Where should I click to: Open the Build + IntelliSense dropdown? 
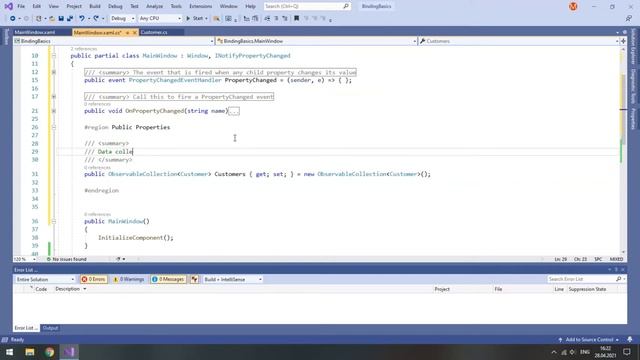(x=233, y=279)
